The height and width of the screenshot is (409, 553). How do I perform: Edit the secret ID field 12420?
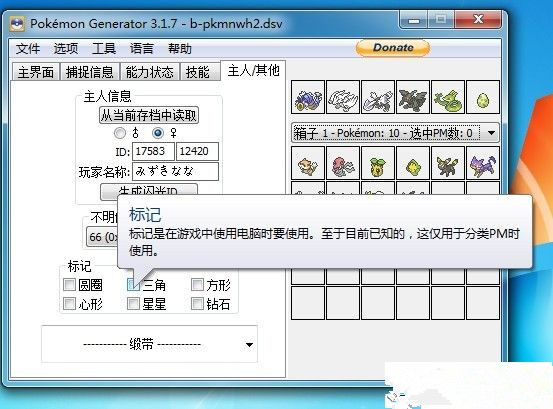197,151
